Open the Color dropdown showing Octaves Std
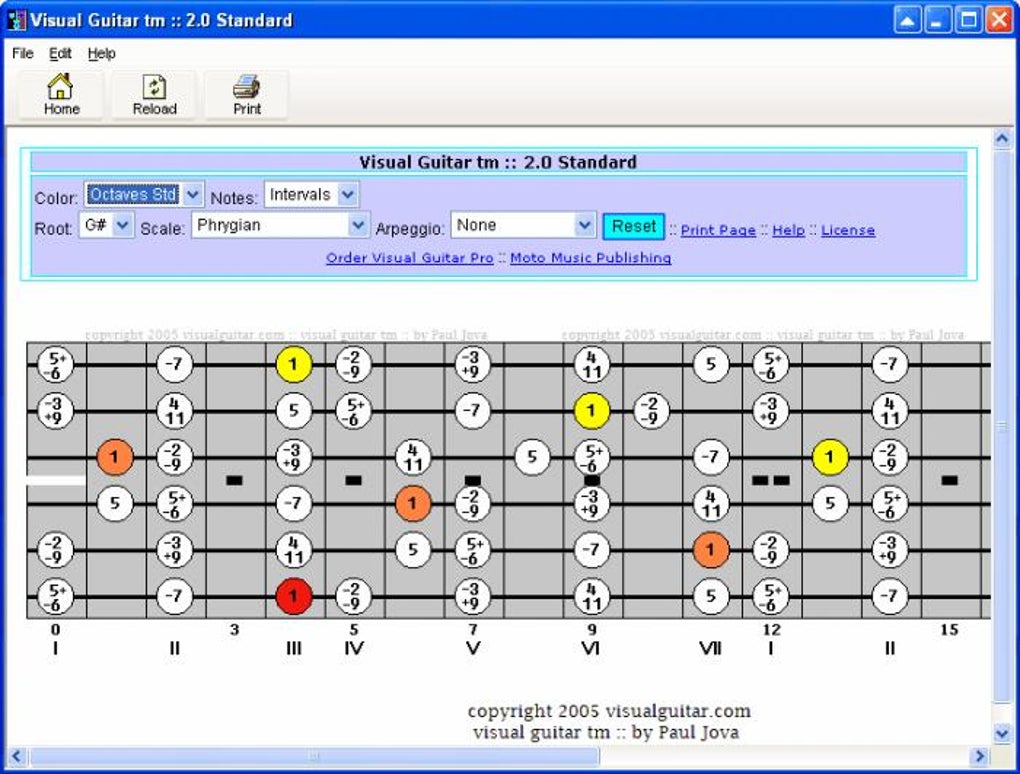 point(144,194)
